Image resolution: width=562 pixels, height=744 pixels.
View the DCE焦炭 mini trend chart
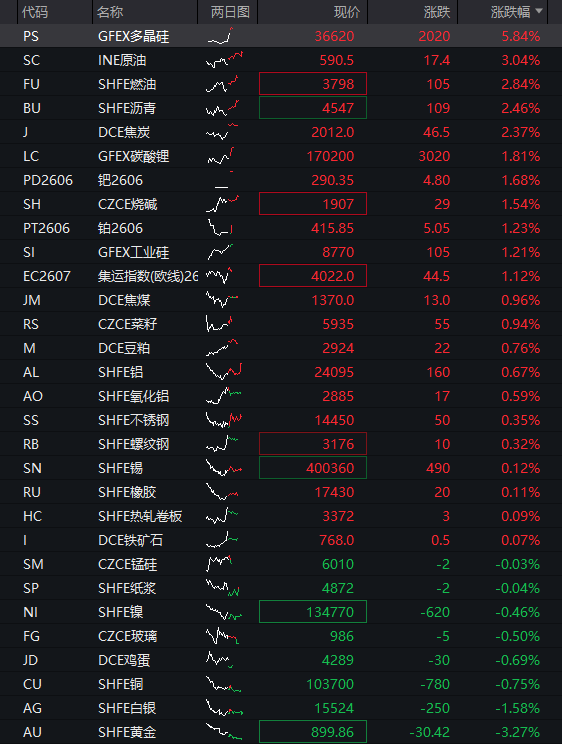[222, 132]
